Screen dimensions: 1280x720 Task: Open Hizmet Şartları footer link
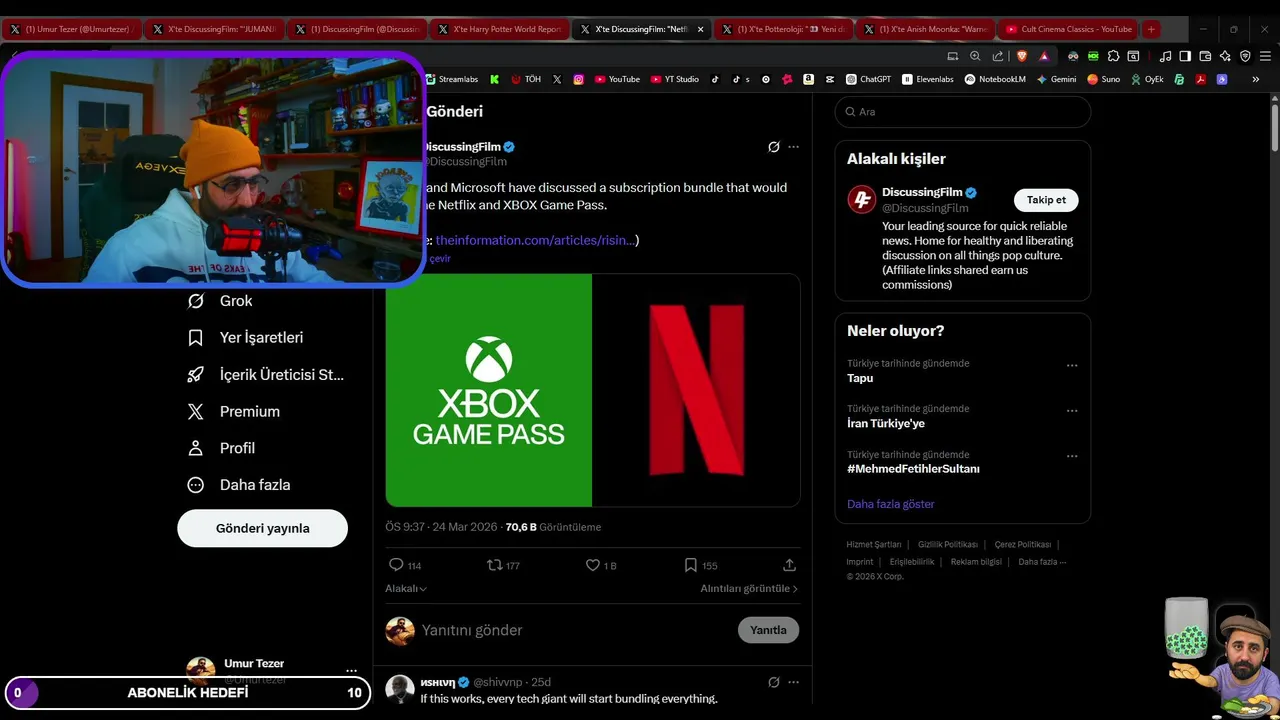pyautogui.click(x=874, y=545)
